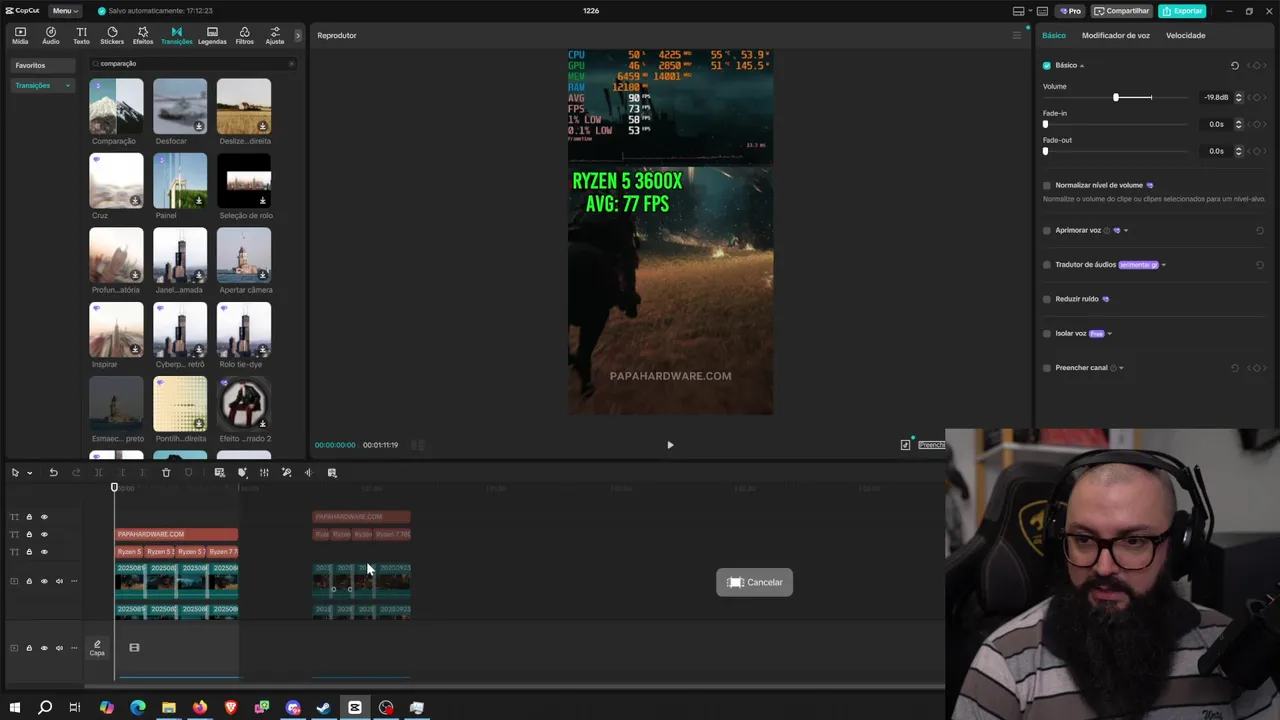
Task: Pick the Cyberp... retrô transition
Action: [x=180, y=330]
